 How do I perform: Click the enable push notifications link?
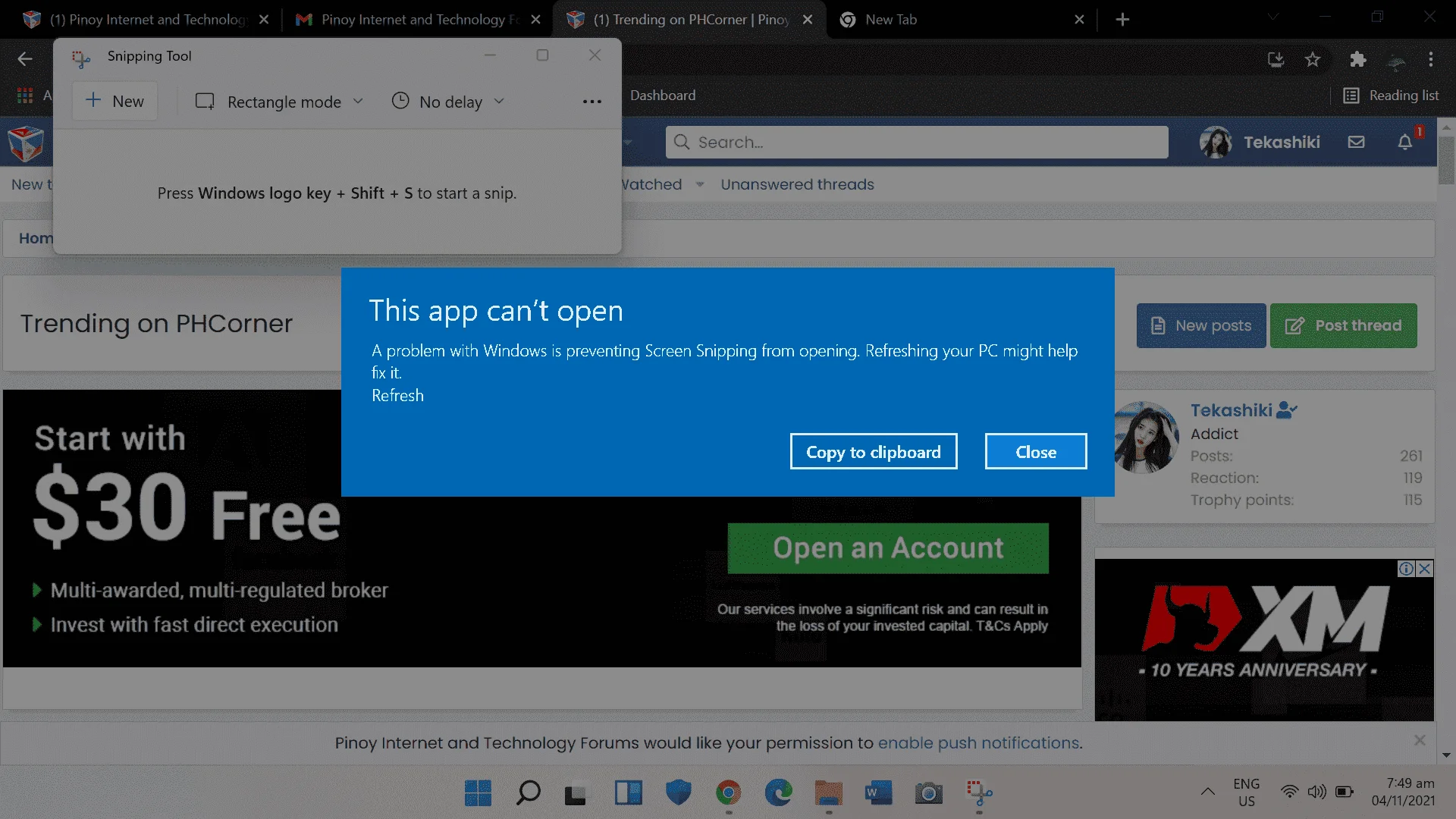pos(978,743)
